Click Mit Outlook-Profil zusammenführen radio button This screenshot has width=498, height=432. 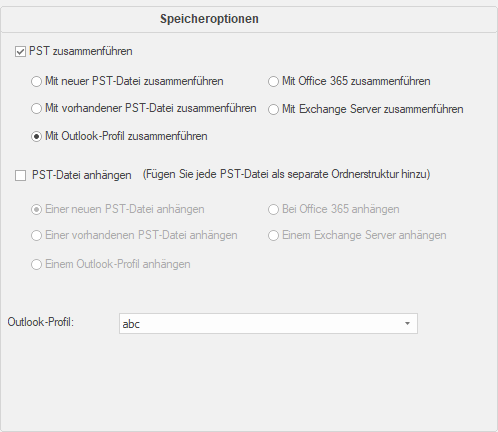[x=36, y=136]
